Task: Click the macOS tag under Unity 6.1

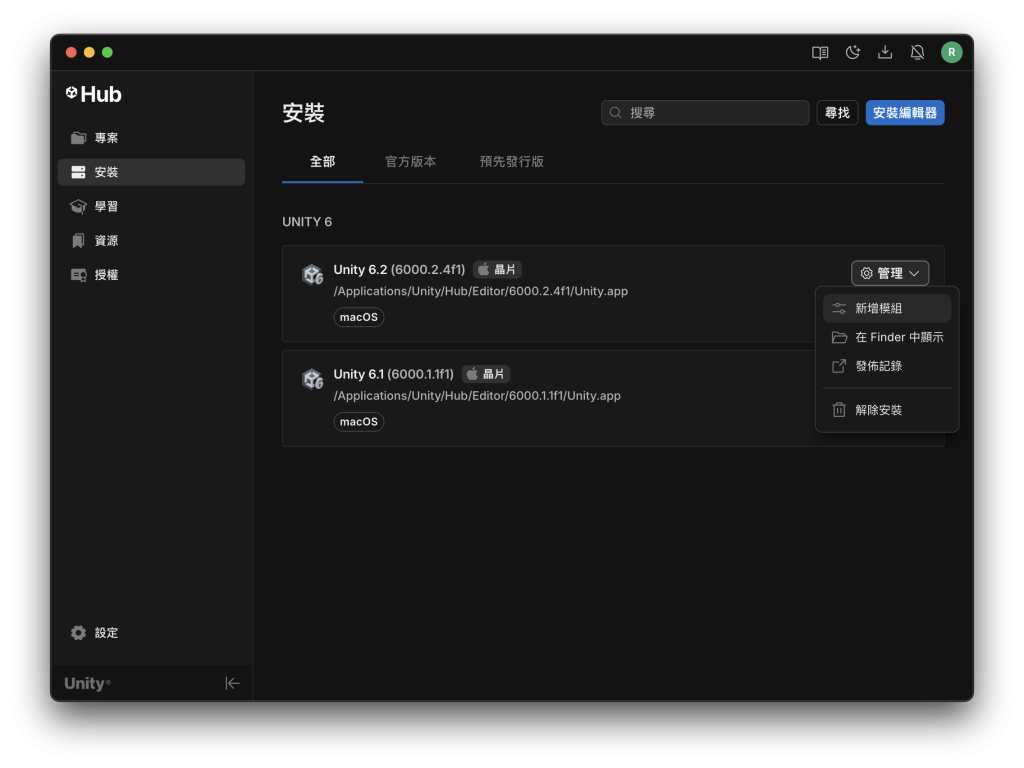Action: click(x=359, y=421)
